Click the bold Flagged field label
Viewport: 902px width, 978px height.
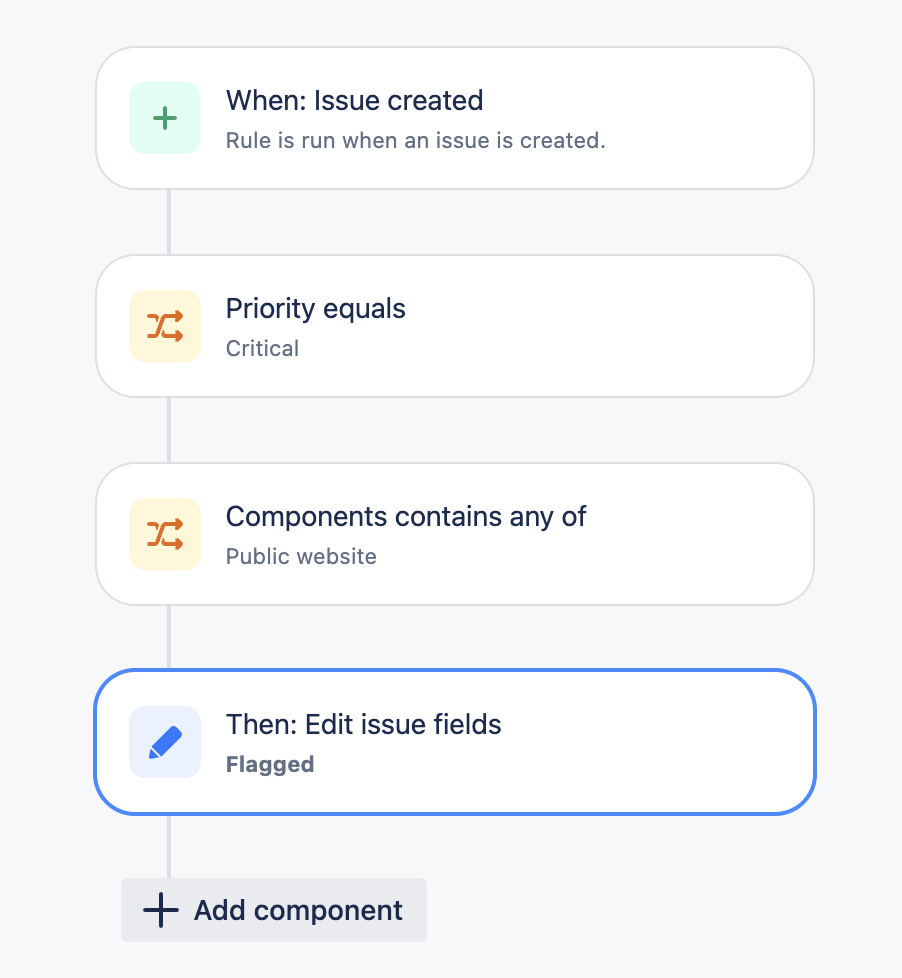270,764
